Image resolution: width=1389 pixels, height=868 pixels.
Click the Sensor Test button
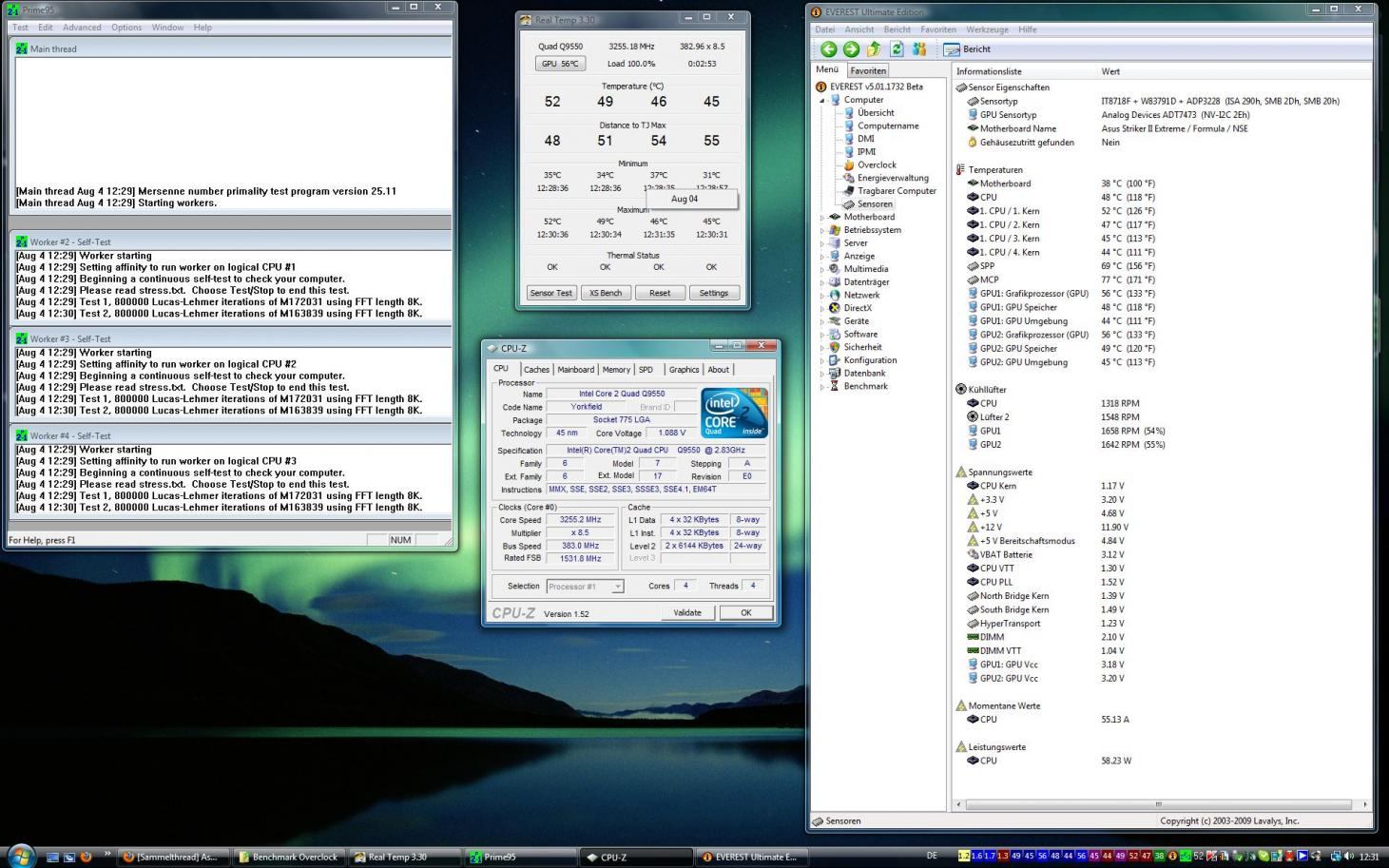[x=551, y=293]
